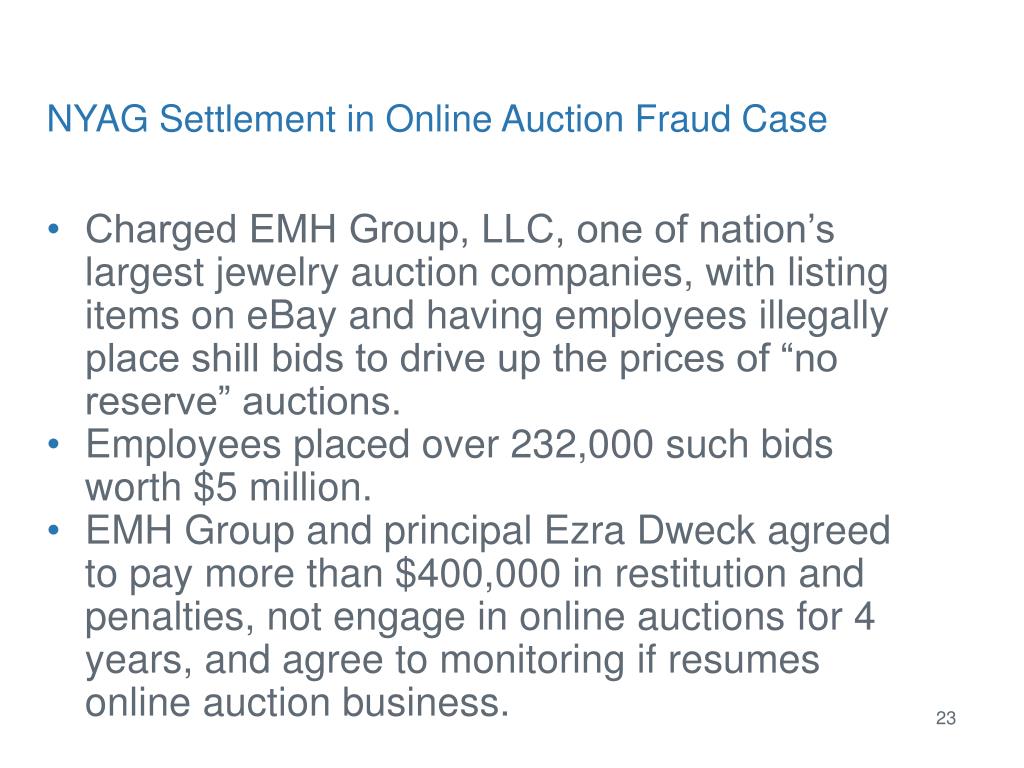The image size is (1024, 768).
Task: Click the first bullet point marker
Action: point(54,230)
